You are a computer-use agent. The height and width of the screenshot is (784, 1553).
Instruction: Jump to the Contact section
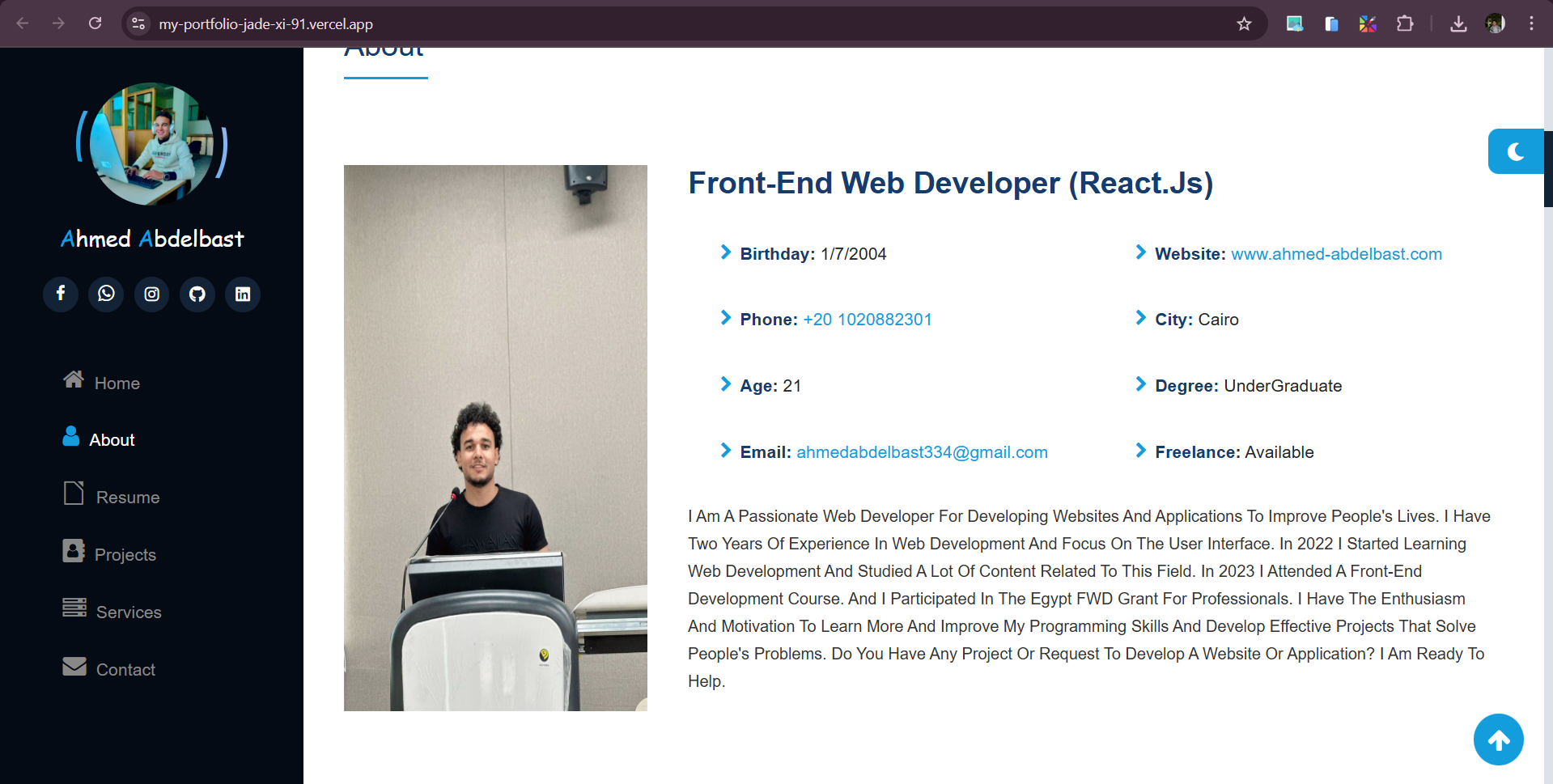pos(108,668)
